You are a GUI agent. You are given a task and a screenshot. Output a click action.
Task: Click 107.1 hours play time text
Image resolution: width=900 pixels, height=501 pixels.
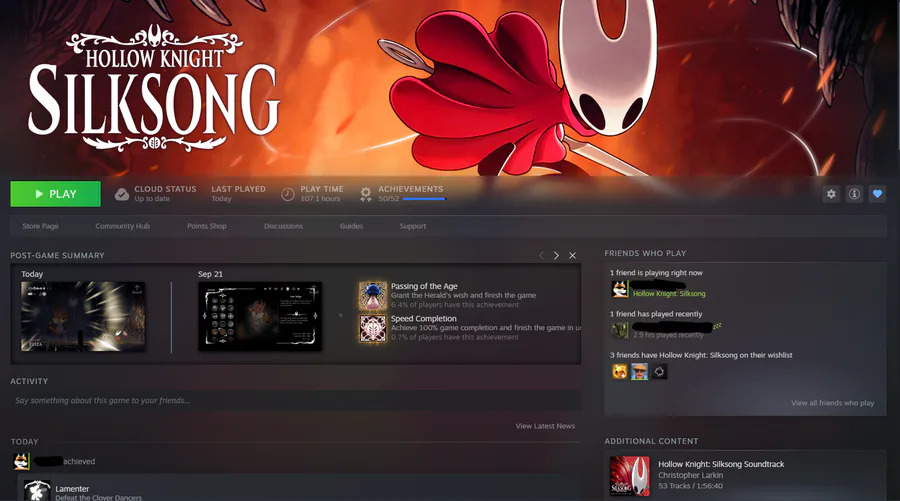(x=320, y=199)
